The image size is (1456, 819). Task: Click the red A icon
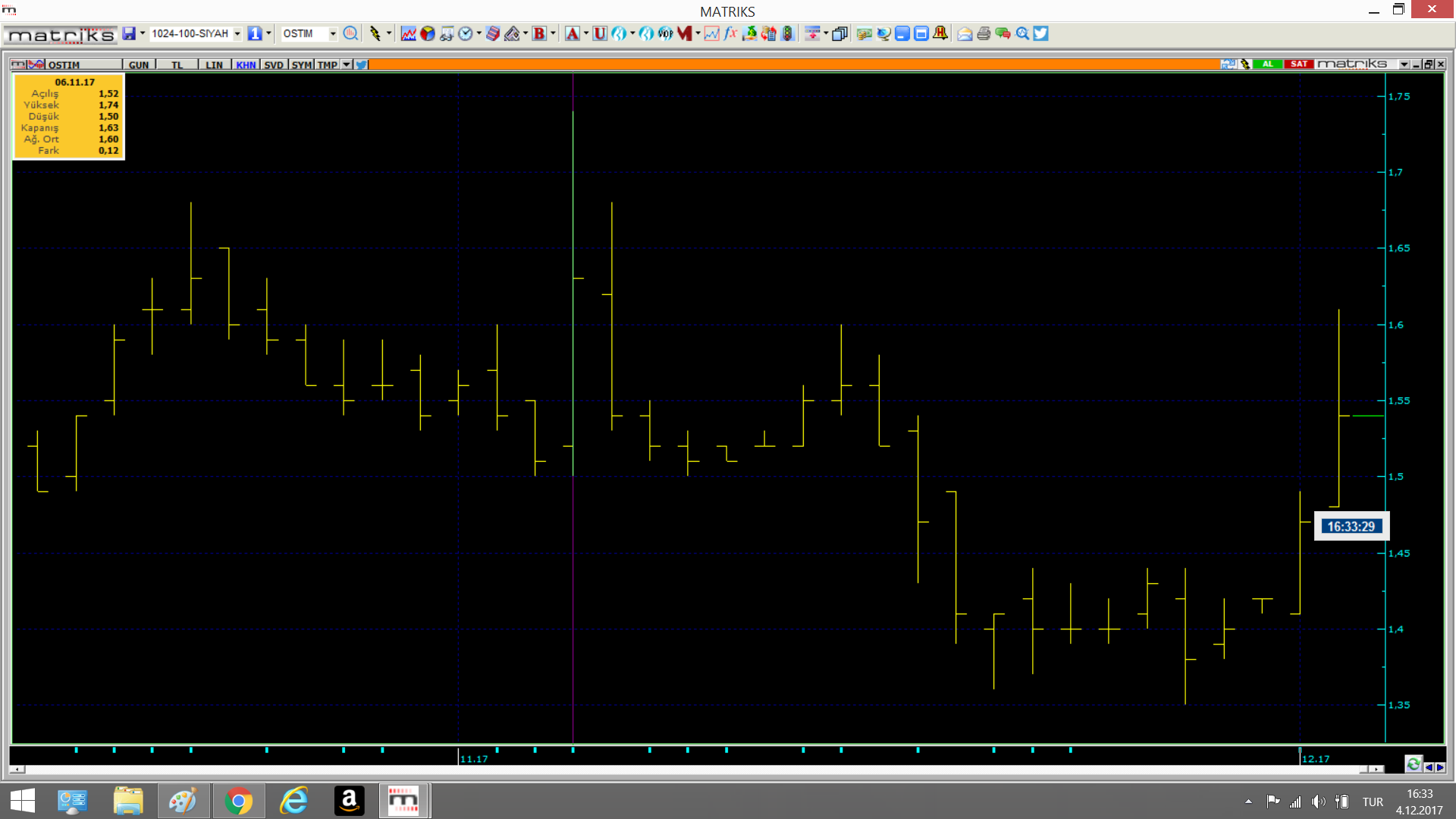(x=573, y=33)
